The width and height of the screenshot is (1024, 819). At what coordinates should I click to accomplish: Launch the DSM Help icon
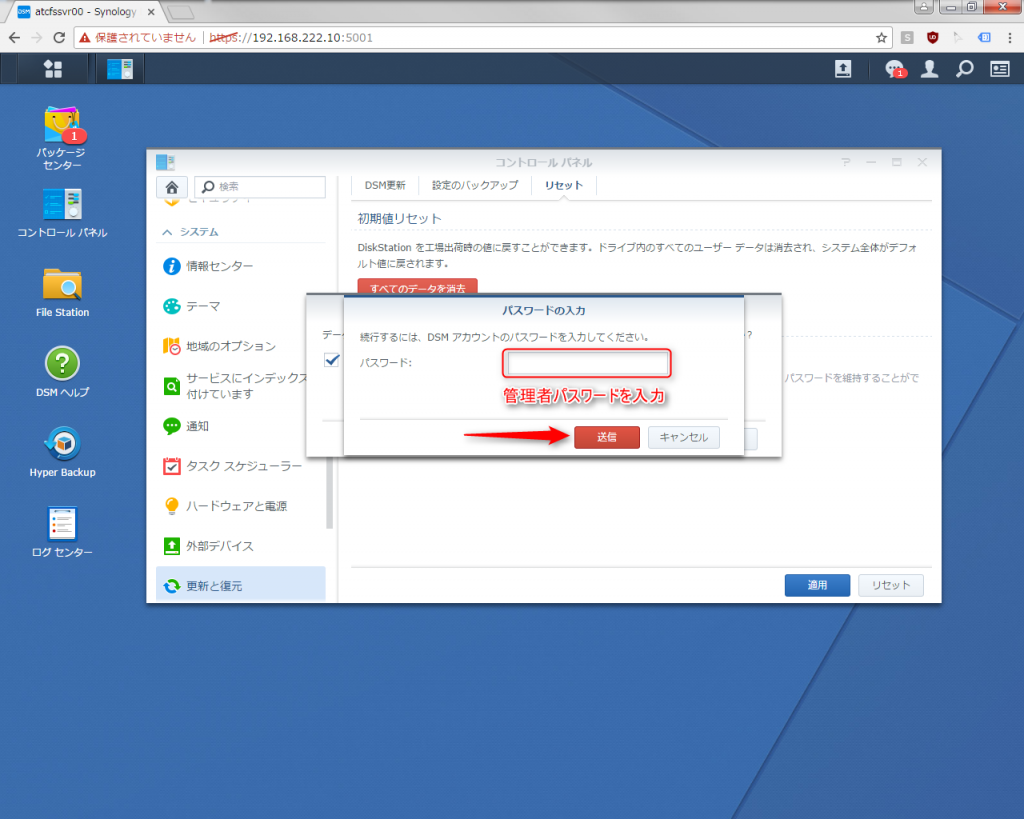pos(62,364)
